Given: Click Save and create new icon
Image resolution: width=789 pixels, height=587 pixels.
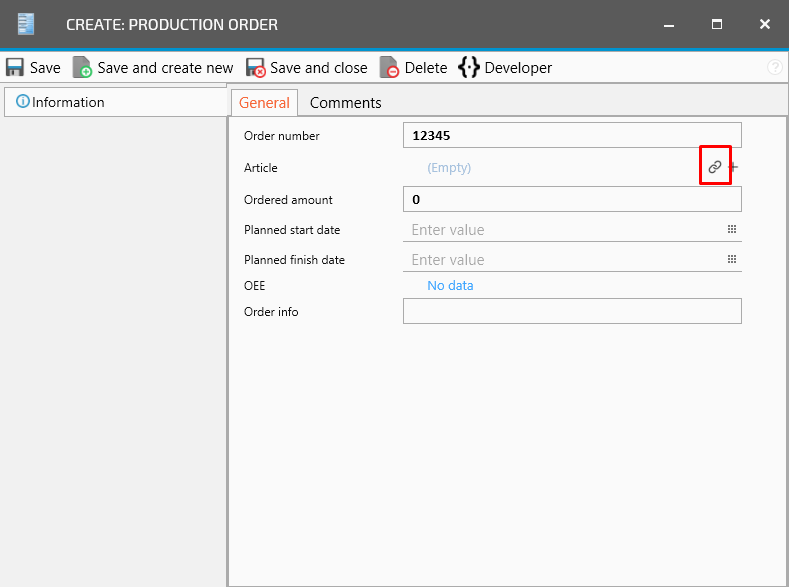Looking at the screenshot, I should tap(82, 68).
